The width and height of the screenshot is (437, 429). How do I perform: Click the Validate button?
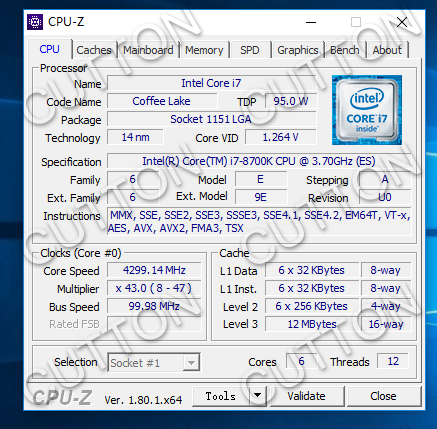tap(307, 396)
